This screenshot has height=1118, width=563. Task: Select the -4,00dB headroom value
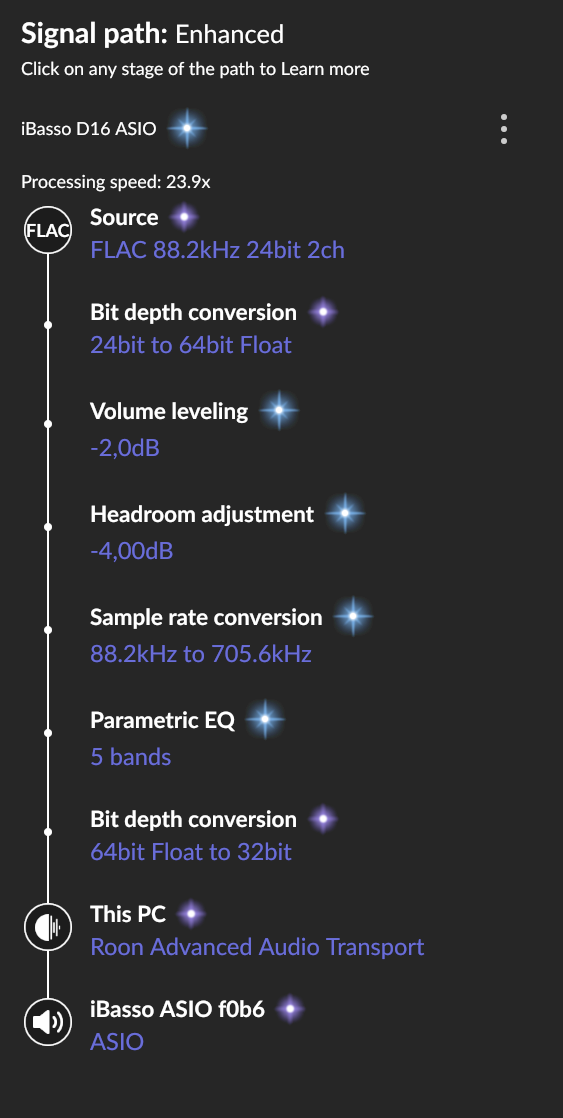tap(131, 551)
